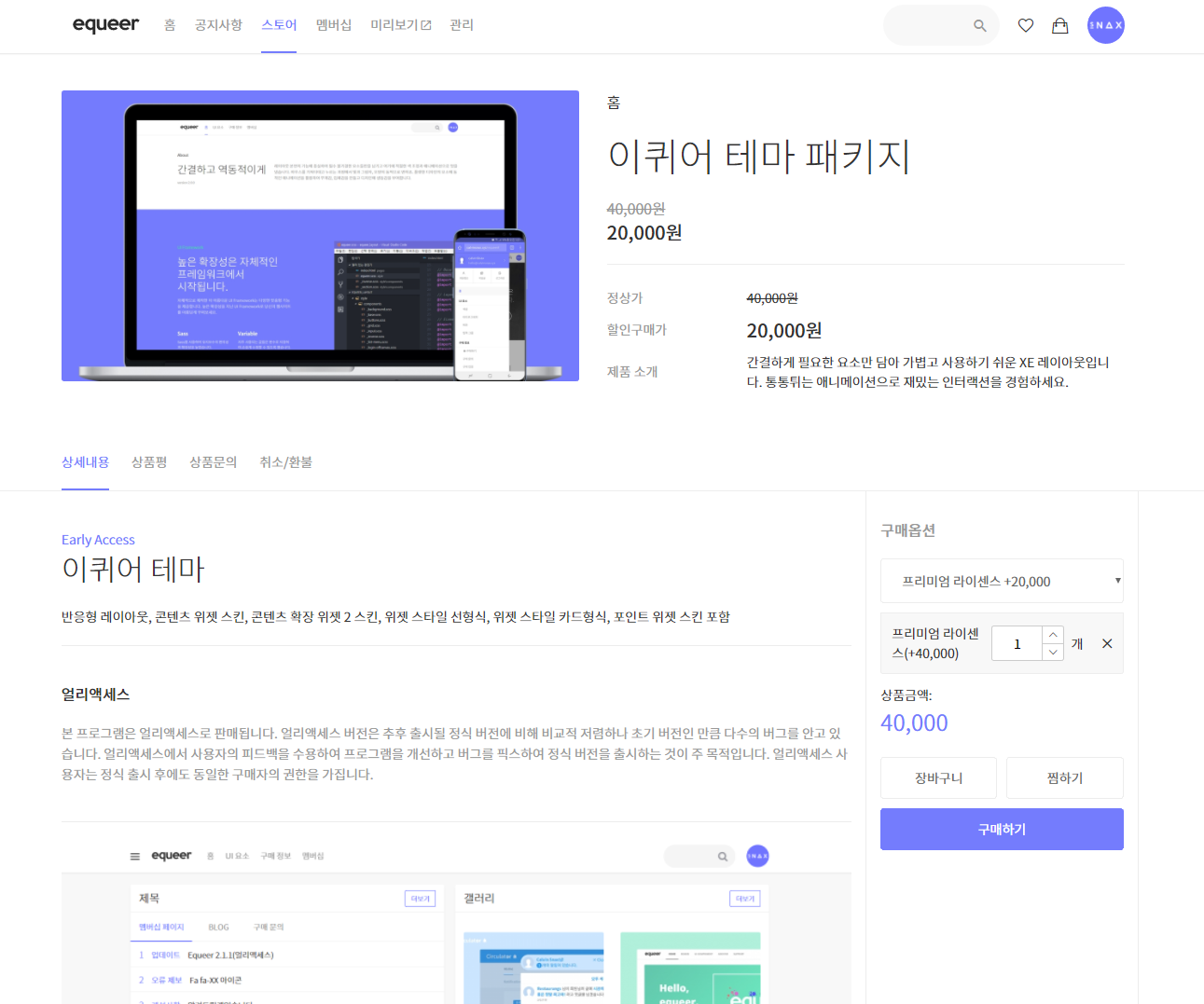Click the 정상가 label

pyautogui.click(x=625, y=298)
